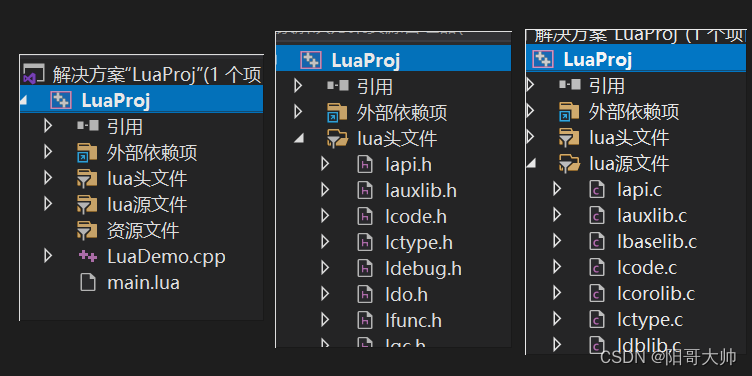
Task: Expand the LuaDemo.cpp node
Action: [47, 256]
